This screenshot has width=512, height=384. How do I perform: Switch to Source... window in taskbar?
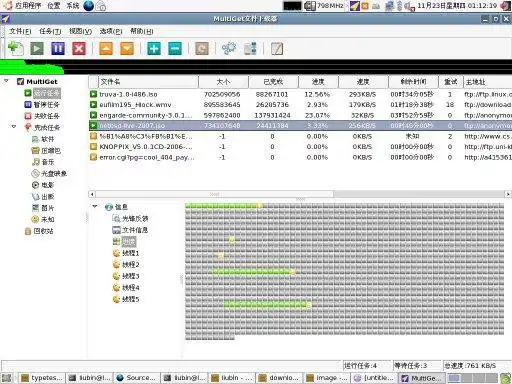[137, 378]
